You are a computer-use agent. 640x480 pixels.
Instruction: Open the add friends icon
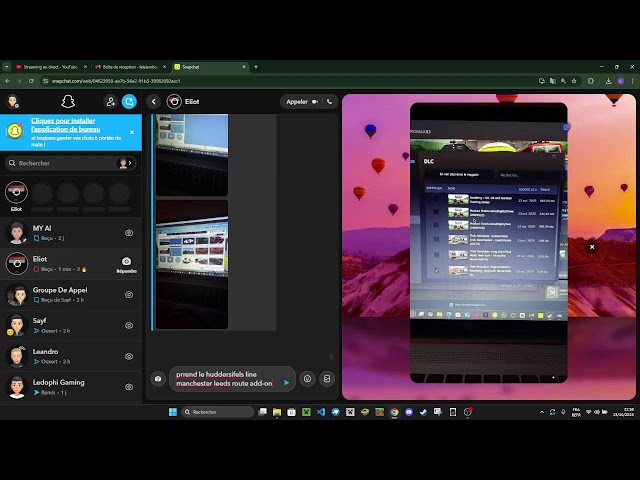pos(110,101)
